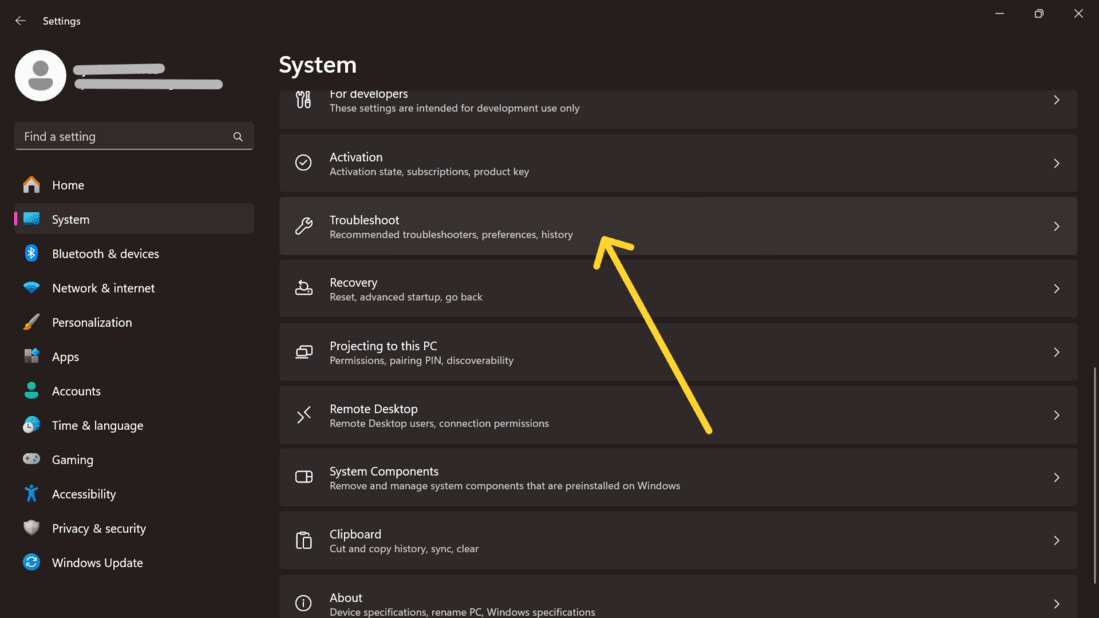
Task: Go back using the back arrow
Action: point(20,21)
